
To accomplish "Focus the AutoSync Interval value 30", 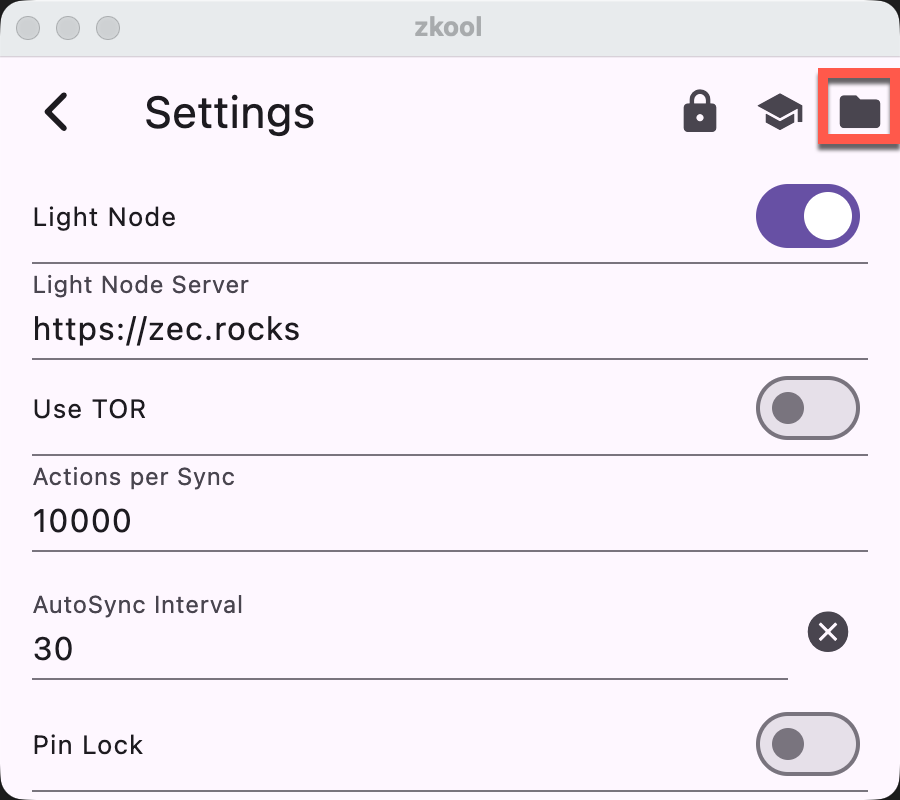I will pyautogui.click(x=54, y=649).
